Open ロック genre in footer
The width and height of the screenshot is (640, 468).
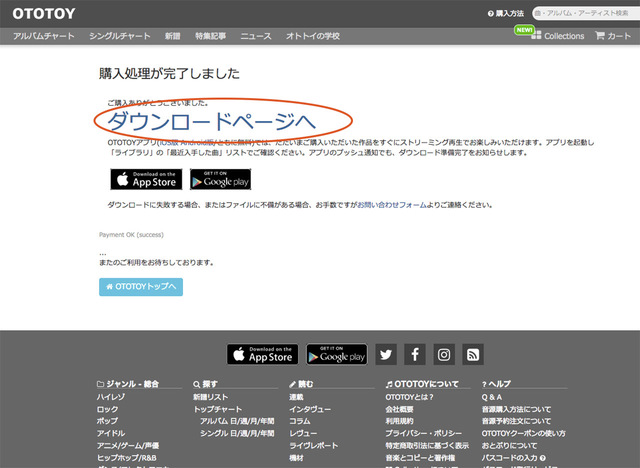point(107,409)
